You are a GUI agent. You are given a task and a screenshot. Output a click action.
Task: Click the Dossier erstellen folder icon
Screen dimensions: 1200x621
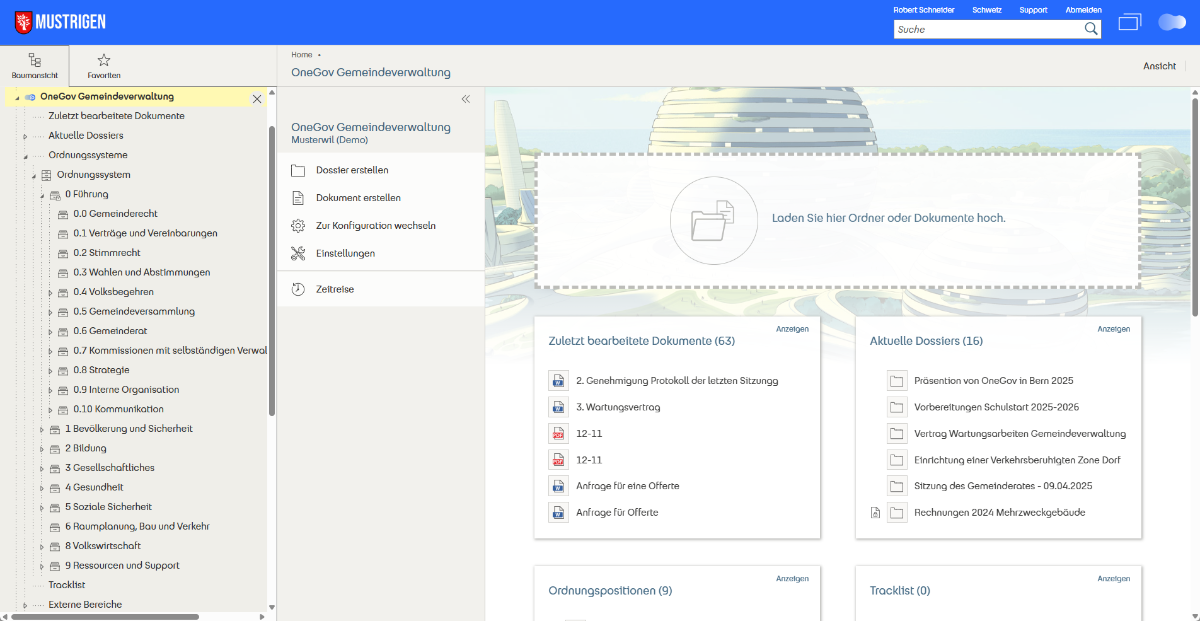pos(298,170)
